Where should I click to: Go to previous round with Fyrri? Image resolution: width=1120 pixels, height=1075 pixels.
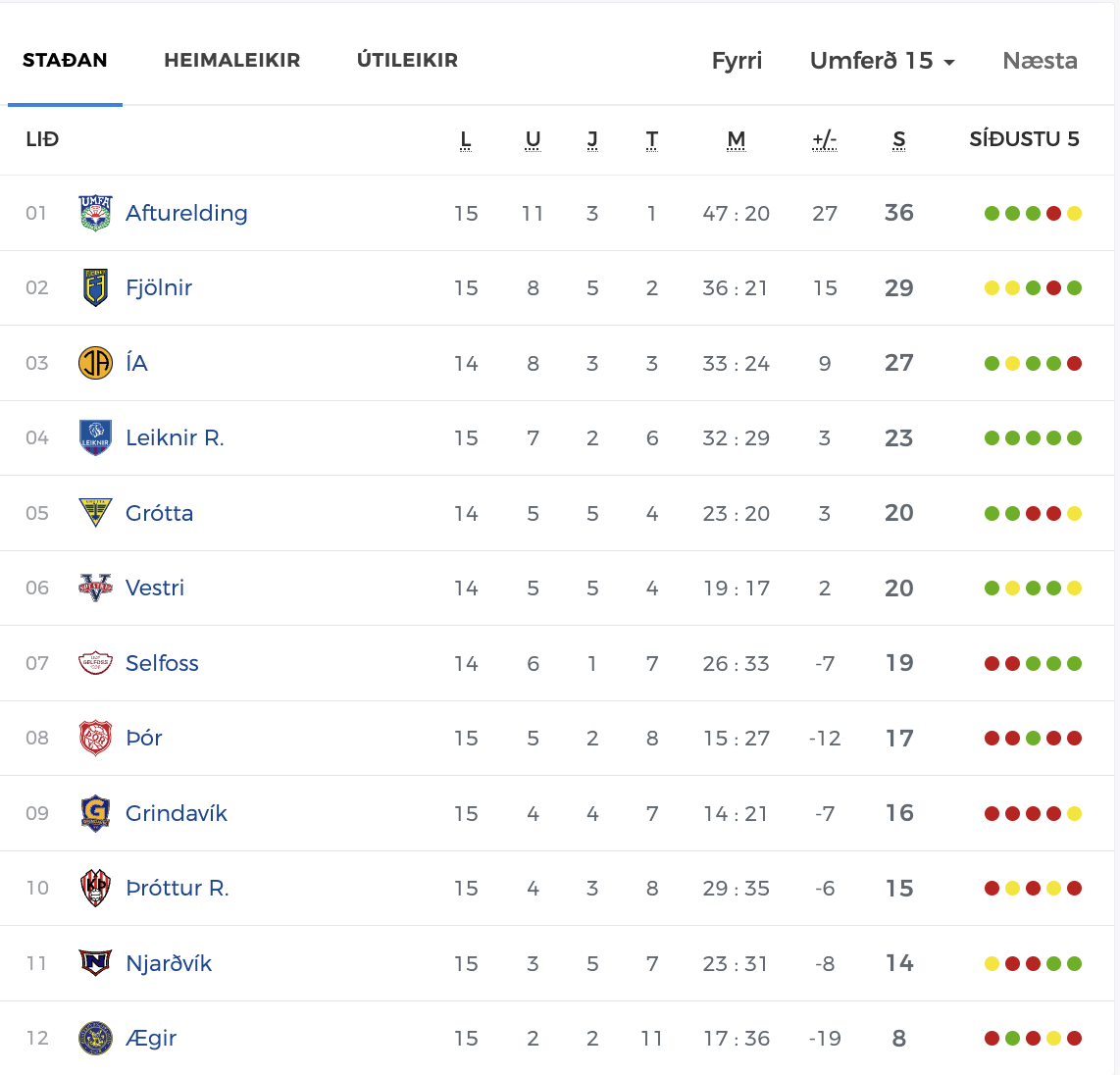(x=737, y=62)
